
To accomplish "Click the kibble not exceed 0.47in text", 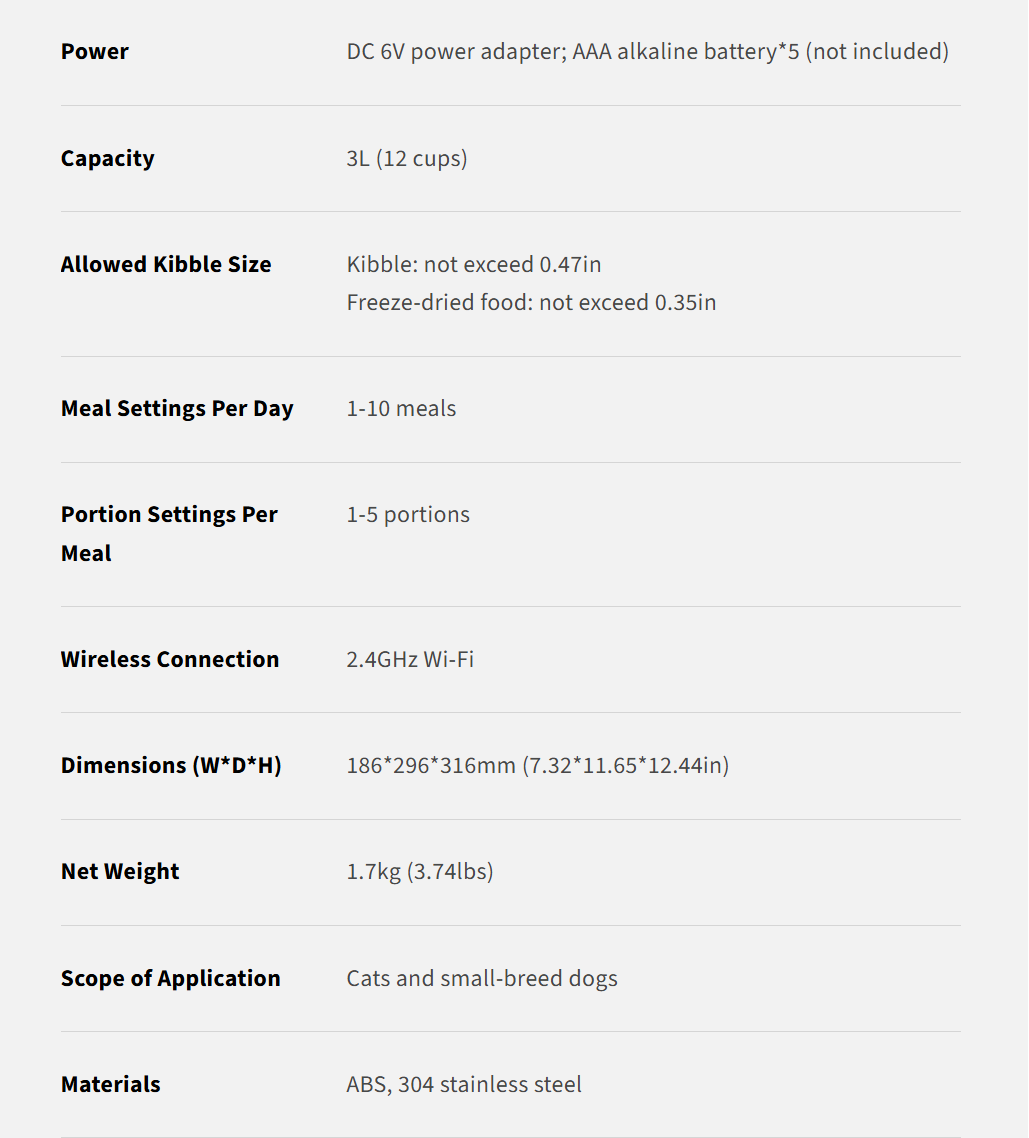I will click(474, 265).
